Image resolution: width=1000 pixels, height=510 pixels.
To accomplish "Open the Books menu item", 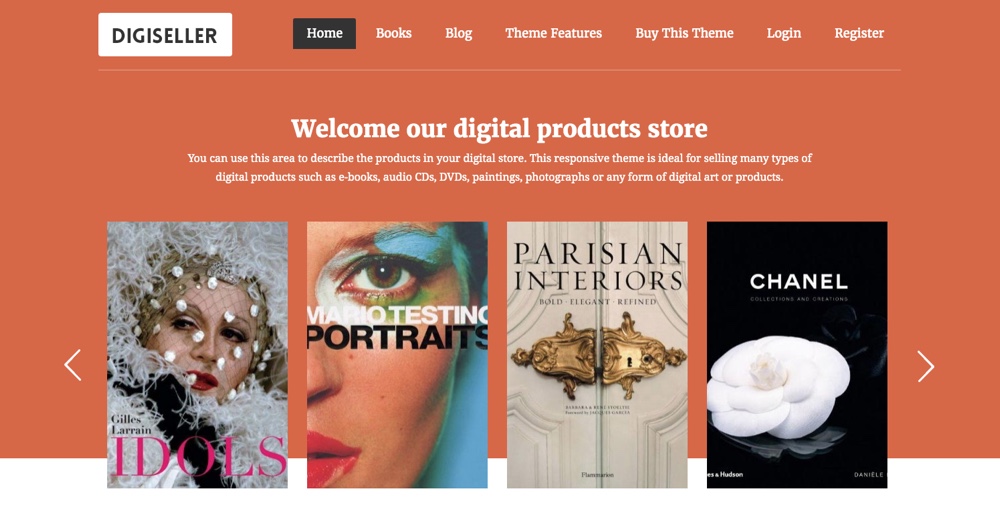I will 393,33.
